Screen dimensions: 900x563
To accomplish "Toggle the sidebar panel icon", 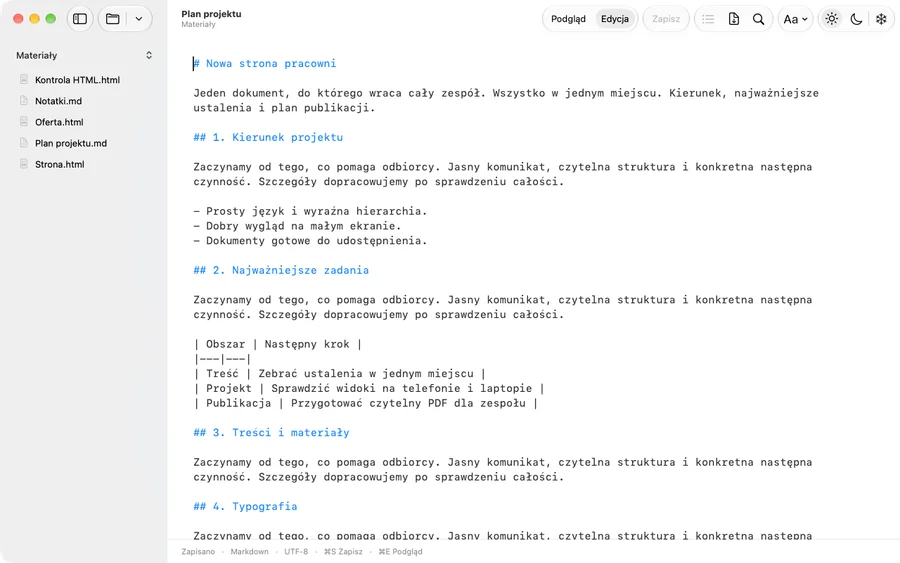I will click(80, 19).
